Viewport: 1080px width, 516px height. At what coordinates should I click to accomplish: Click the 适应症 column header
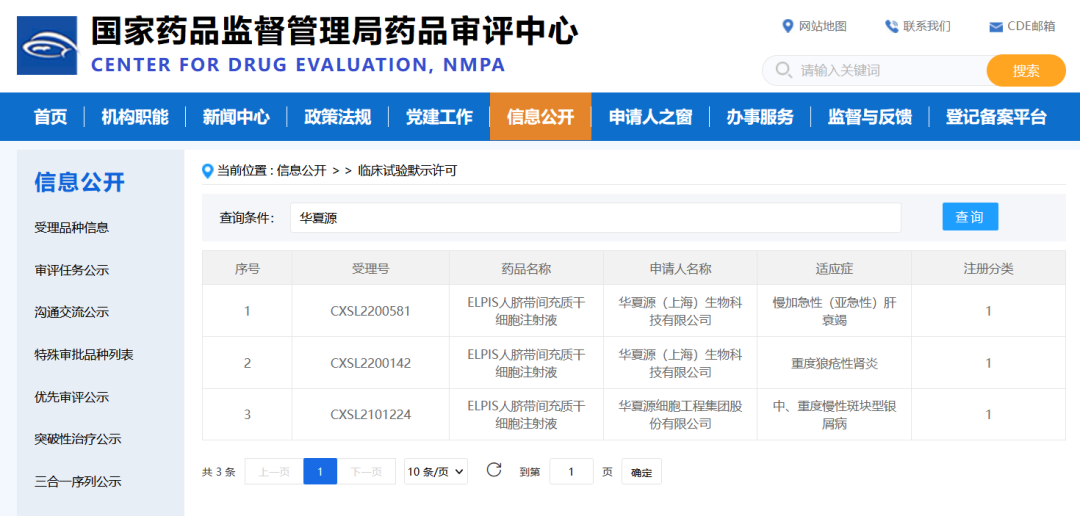[x=834, y=268]
